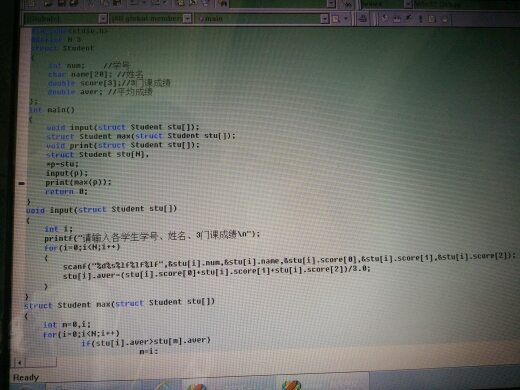Click the 'struct Student stu[N],' line
This screenshot has height=390, width=520.
[97, 155]
